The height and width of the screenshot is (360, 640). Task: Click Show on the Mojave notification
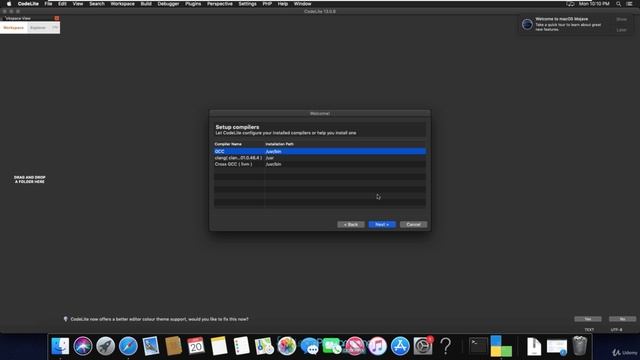tap(622, 19)
